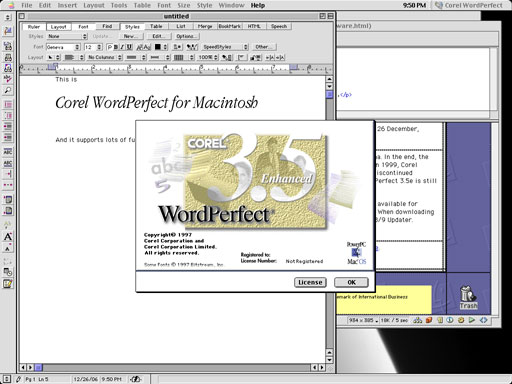Viewport: 512px width, 384px height.
Task: Click the magnifying glass find icon
Action: click(8, 90)
